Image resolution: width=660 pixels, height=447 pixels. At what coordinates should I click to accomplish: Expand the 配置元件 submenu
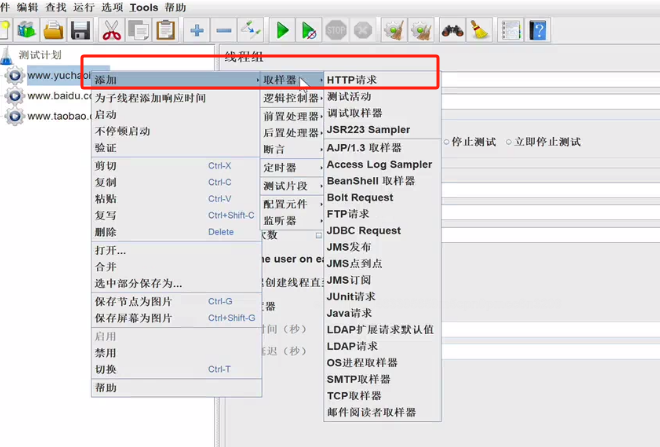pyautogui.click(x=293, y=204)
